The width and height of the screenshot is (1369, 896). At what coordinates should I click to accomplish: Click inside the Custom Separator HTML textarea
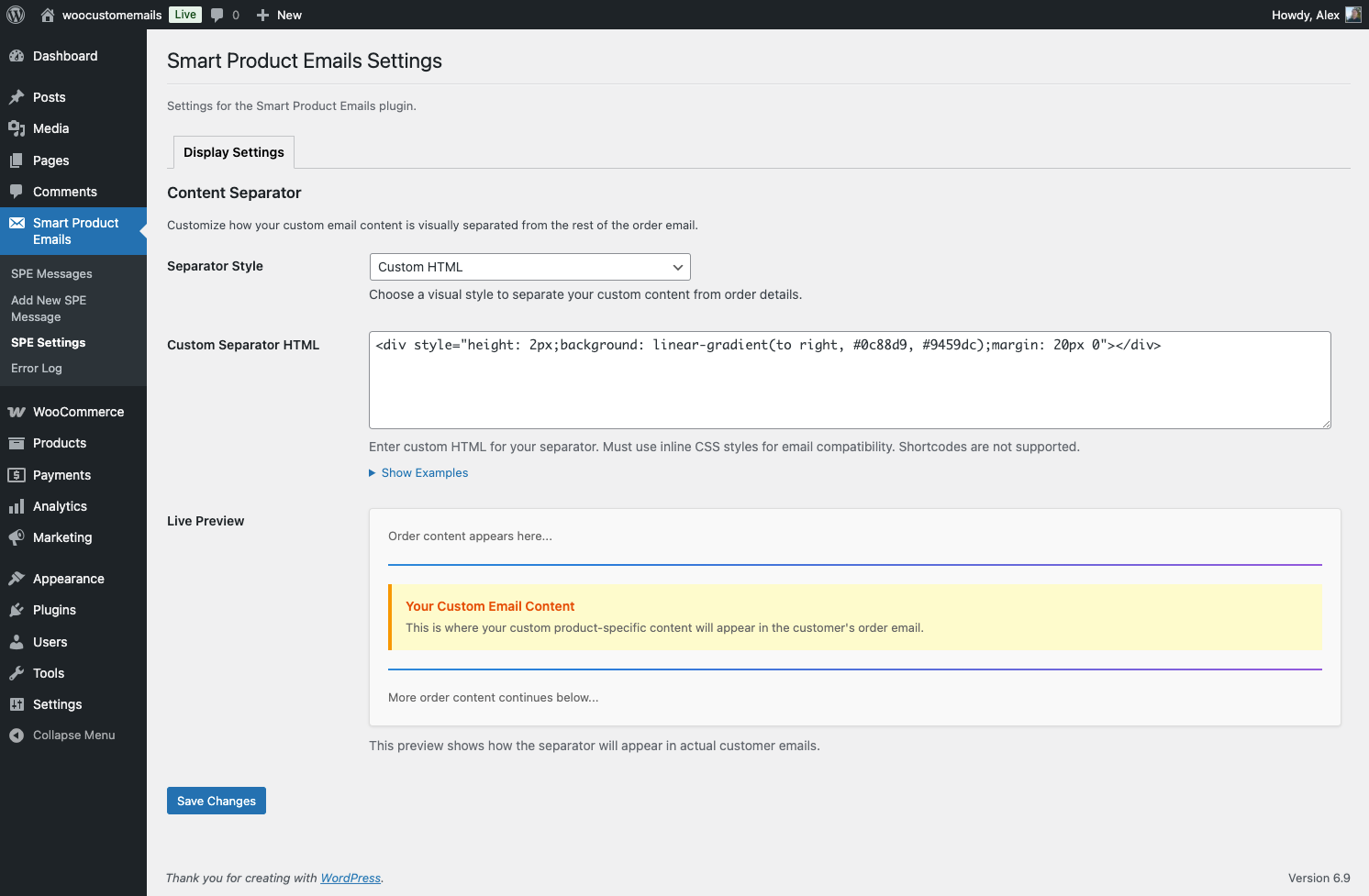pos(849,385)
